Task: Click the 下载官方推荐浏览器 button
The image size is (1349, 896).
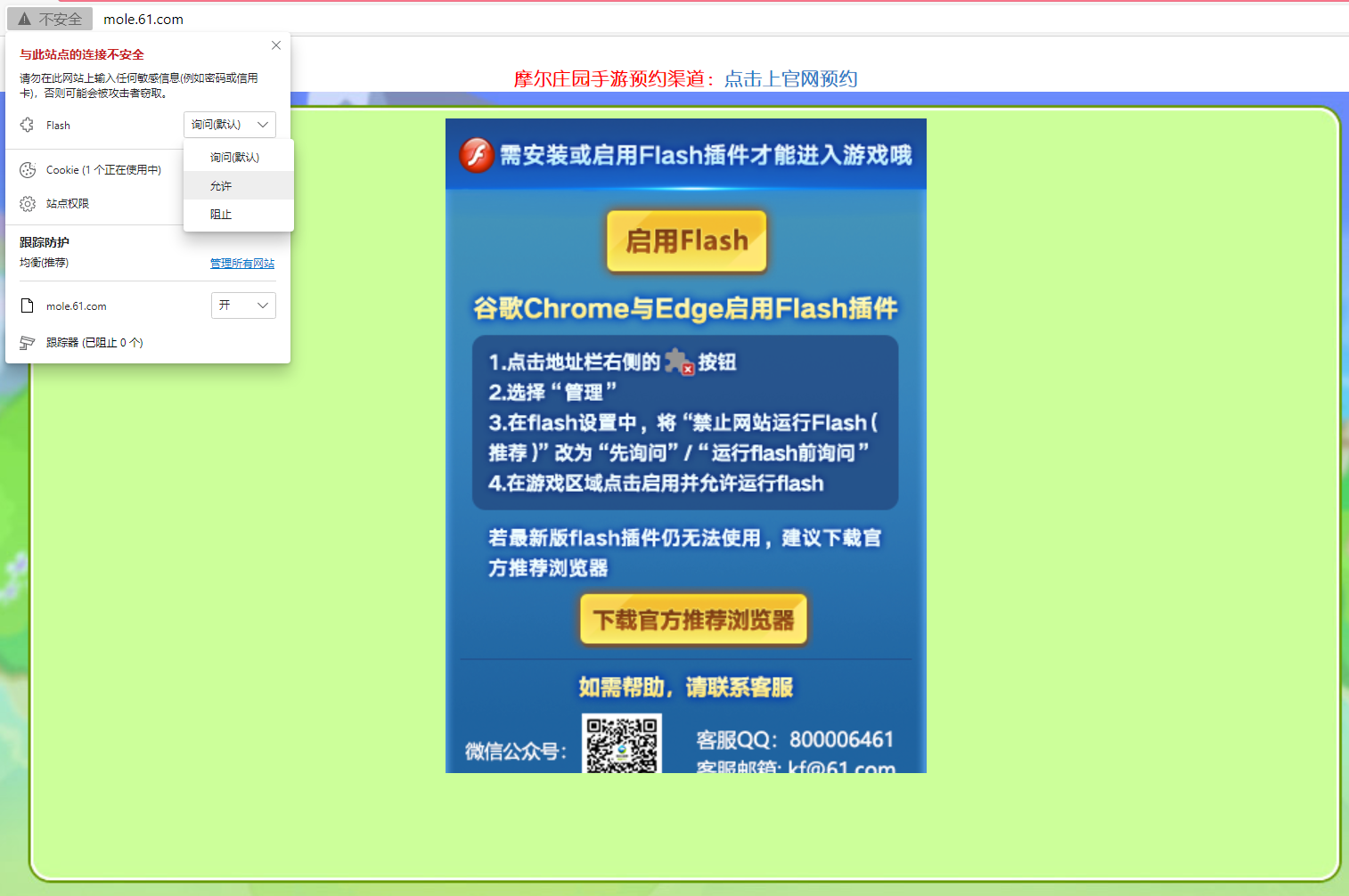Action: [x=693, y=619]
